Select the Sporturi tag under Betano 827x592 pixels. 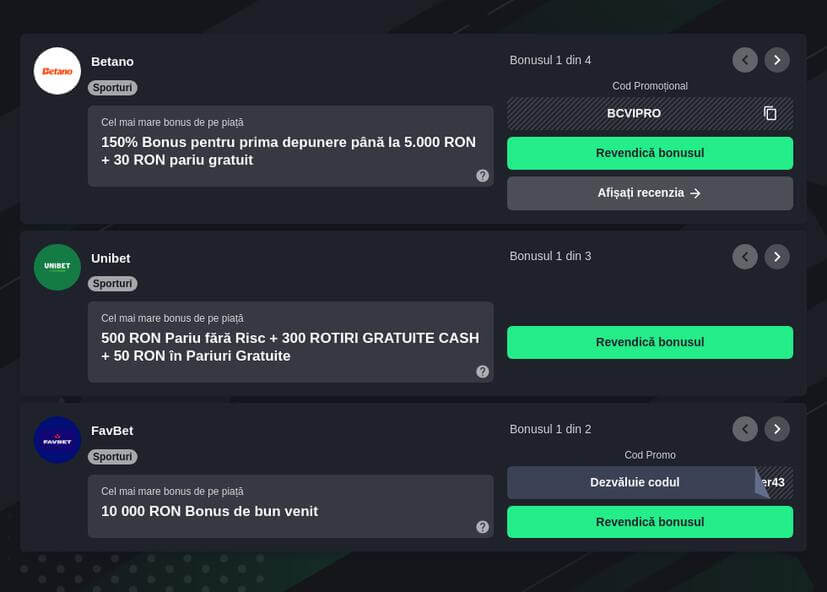[112, 87]
